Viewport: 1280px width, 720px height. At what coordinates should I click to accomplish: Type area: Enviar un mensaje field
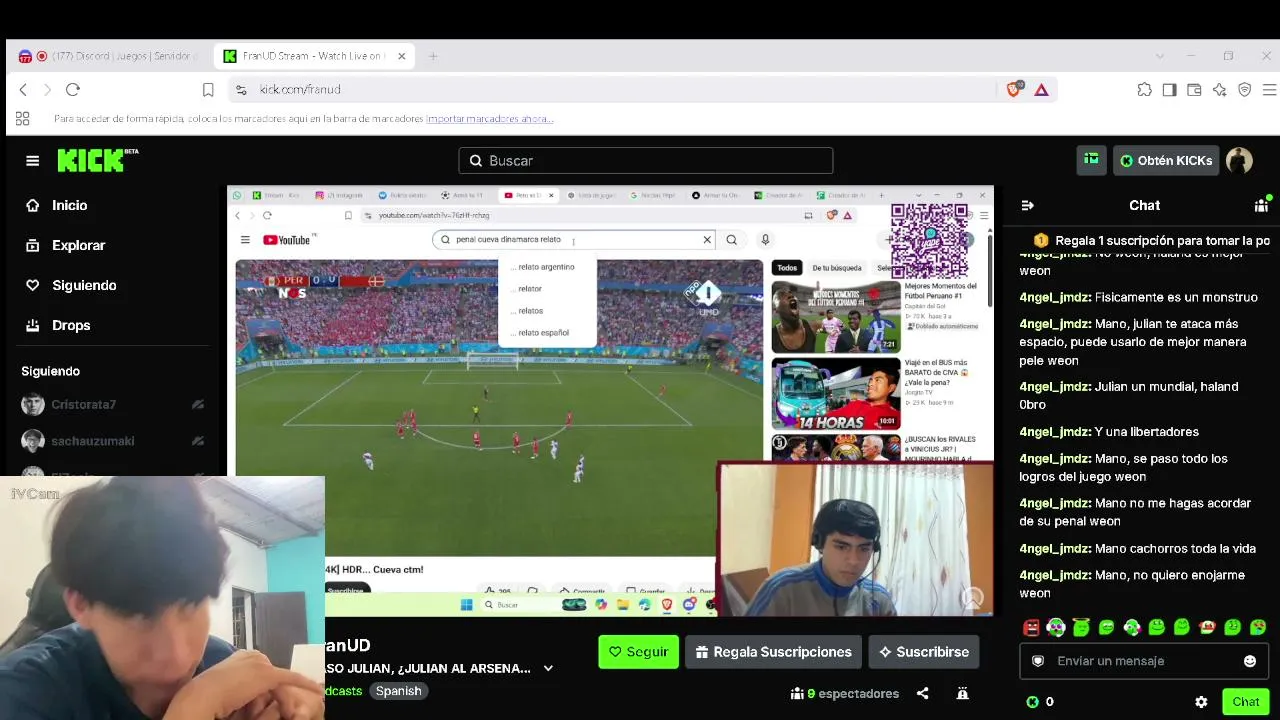[1144, 661]
